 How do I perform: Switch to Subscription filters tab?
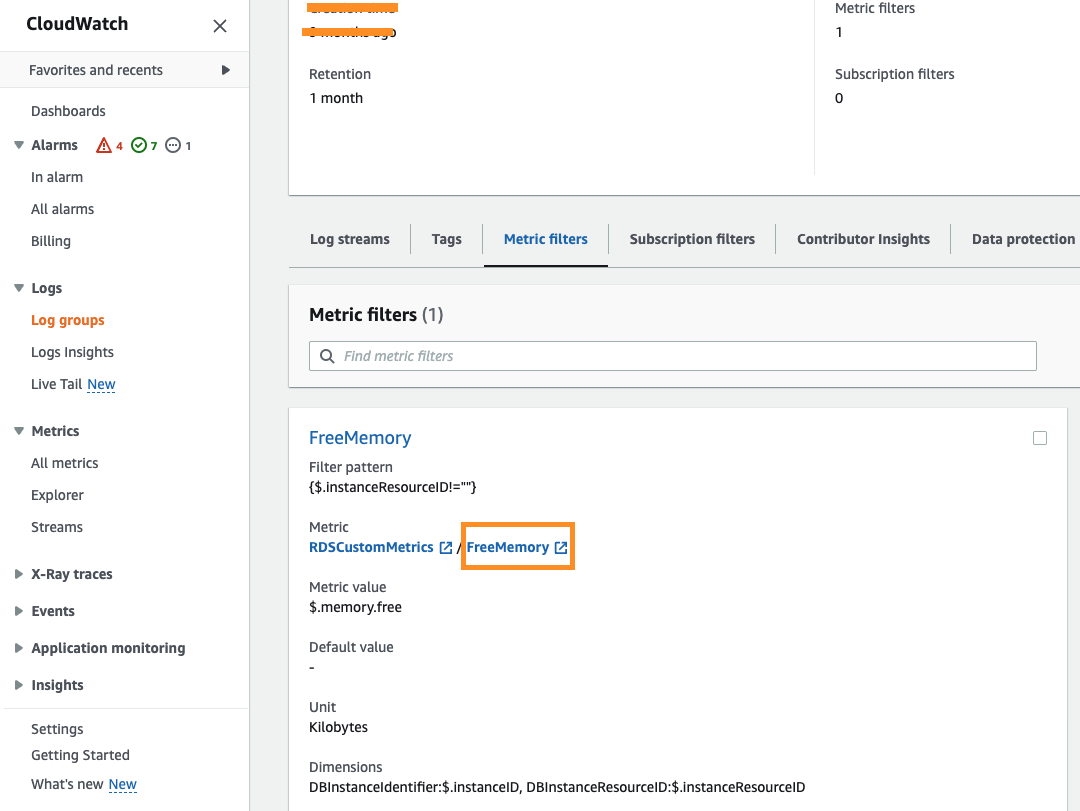pos(692,239)
